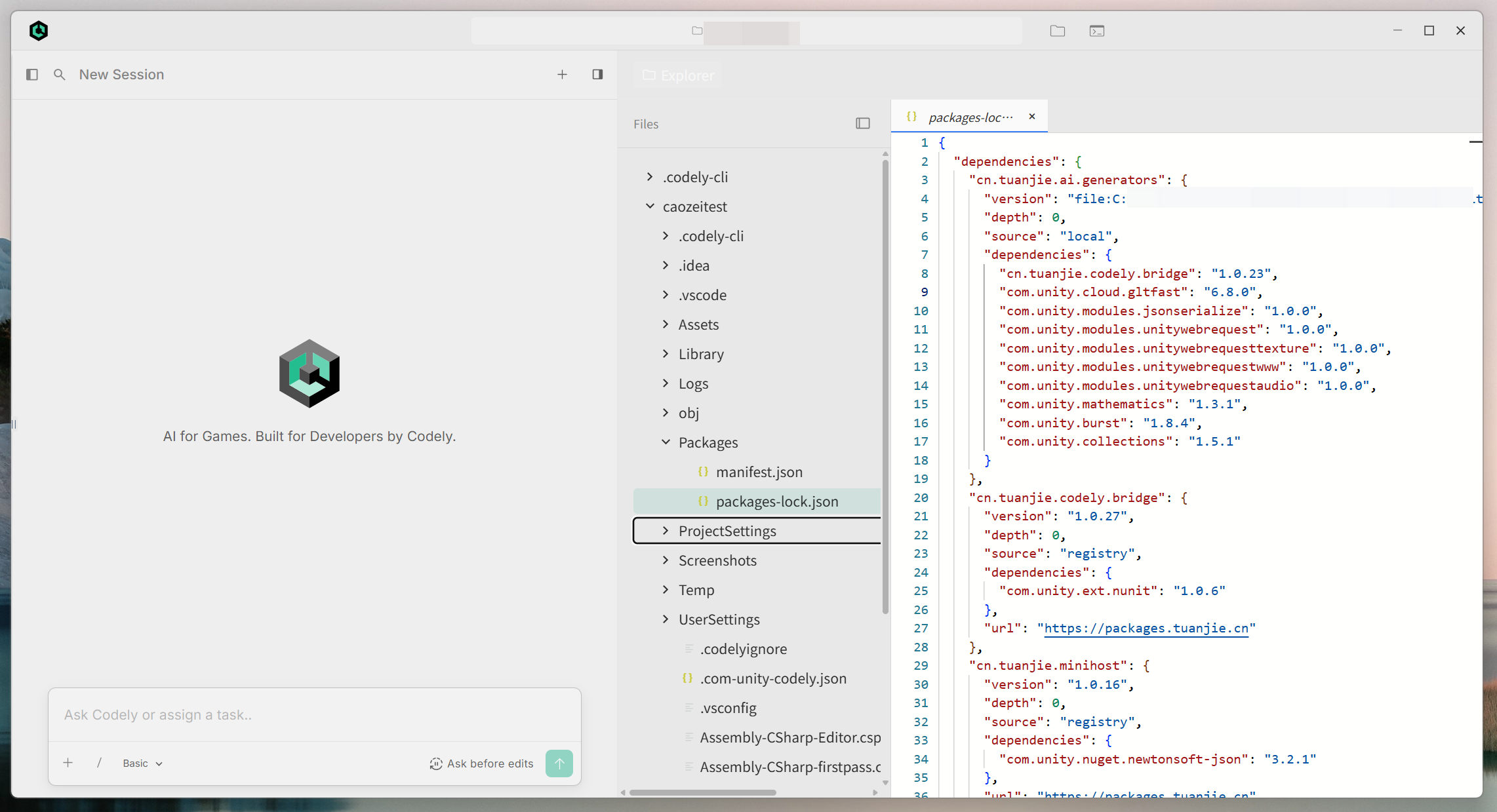Open the .vsconfig file
Viewport: 1497px width, 812px height.
[x=757, y=708]
